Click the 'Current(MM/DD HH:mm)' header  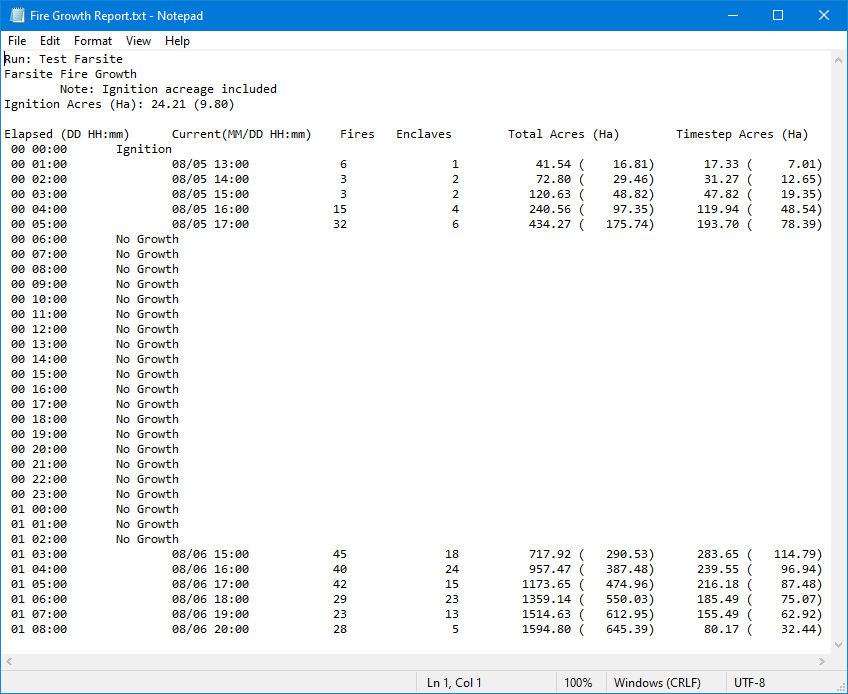coord(242,134)
